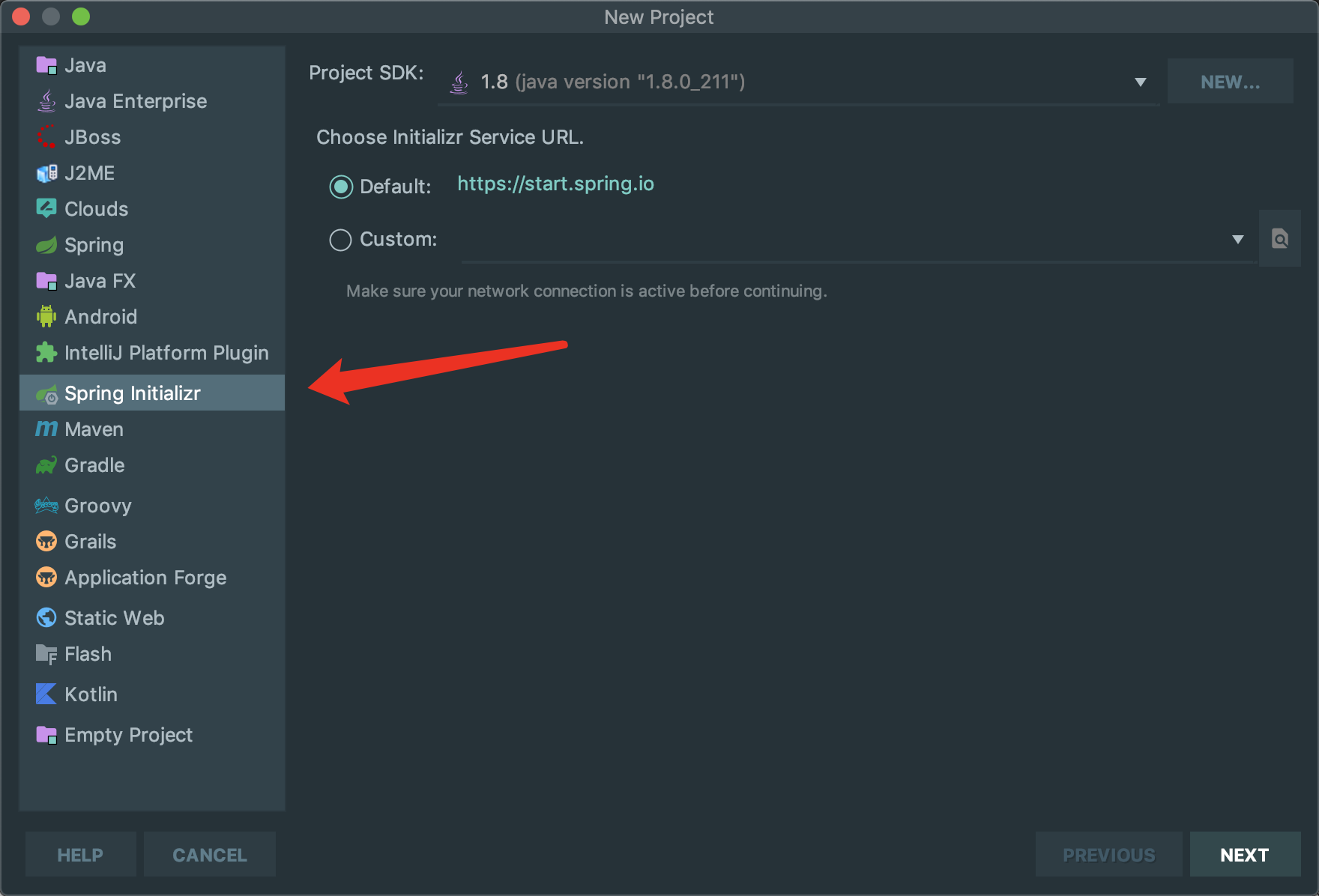This screenshot has width=1319, height=896.
Task: Click the Flash folder icon
Action: coord(46,654)
